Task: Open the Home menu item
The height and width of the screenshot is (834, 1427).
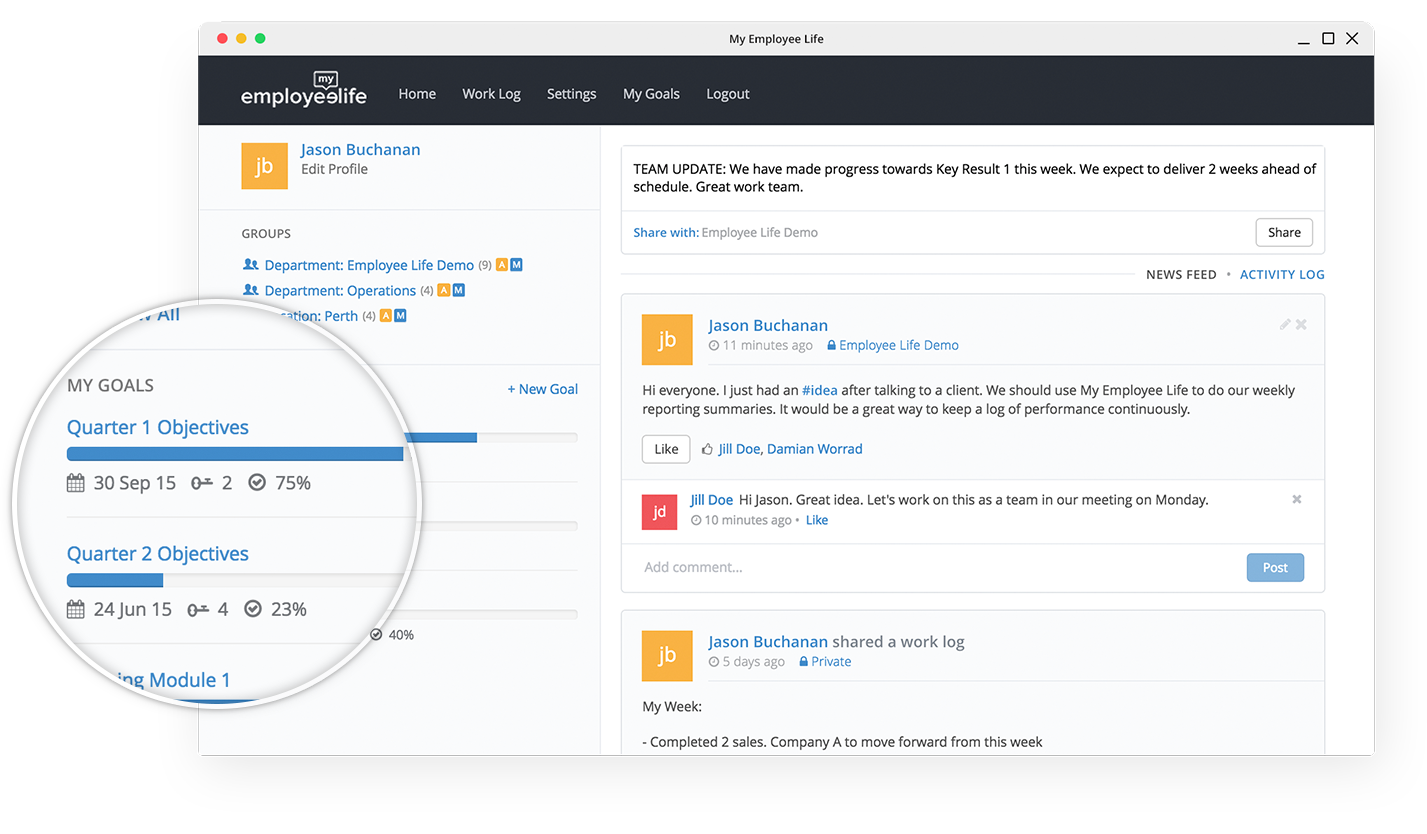Action: pyautogui.click(x=417, y=94)
